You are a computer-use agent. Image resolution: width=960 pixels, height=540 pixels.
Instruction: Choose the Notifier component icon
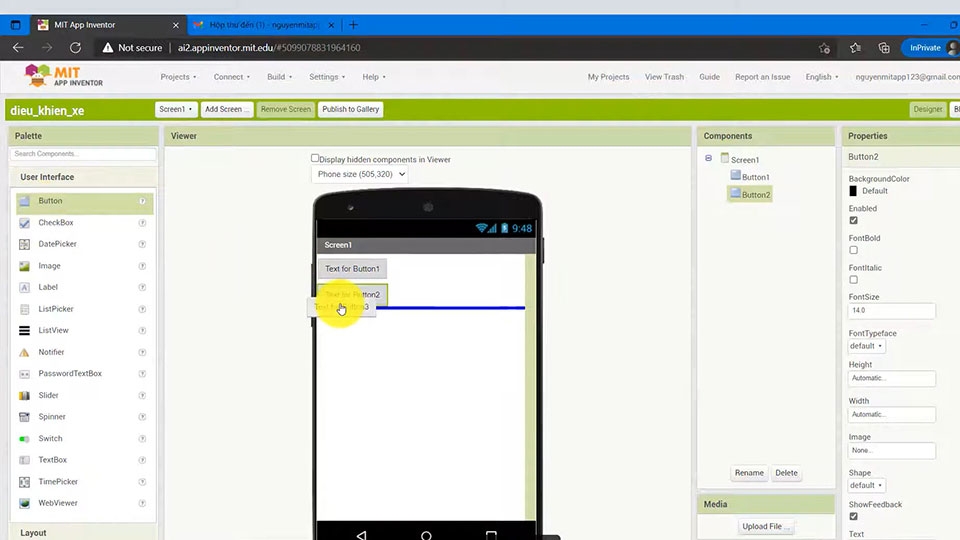pos(24,352)
